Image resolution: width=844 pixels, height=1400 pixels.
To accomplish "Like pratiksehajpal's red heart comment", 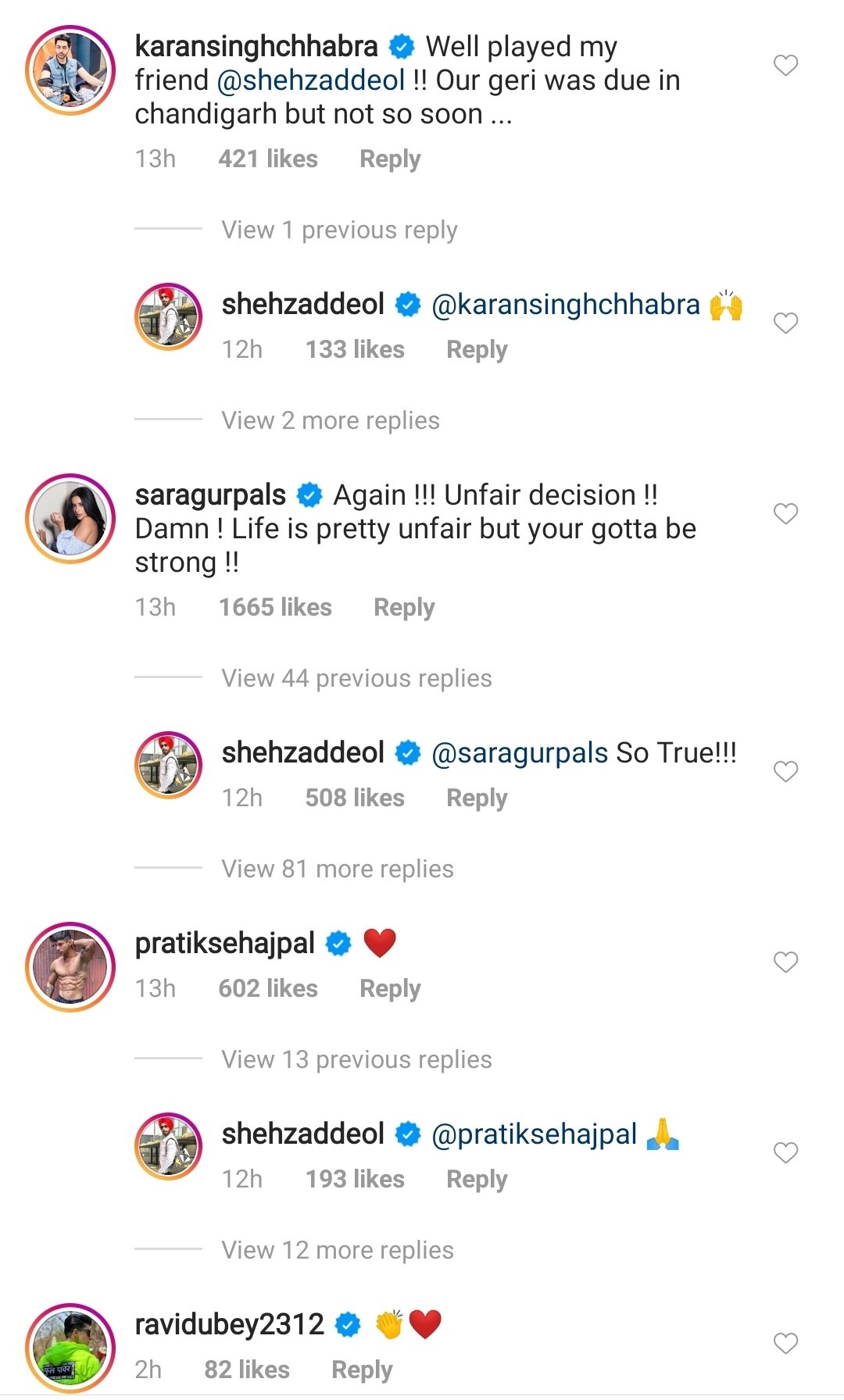I will click(x=785, y=962).
